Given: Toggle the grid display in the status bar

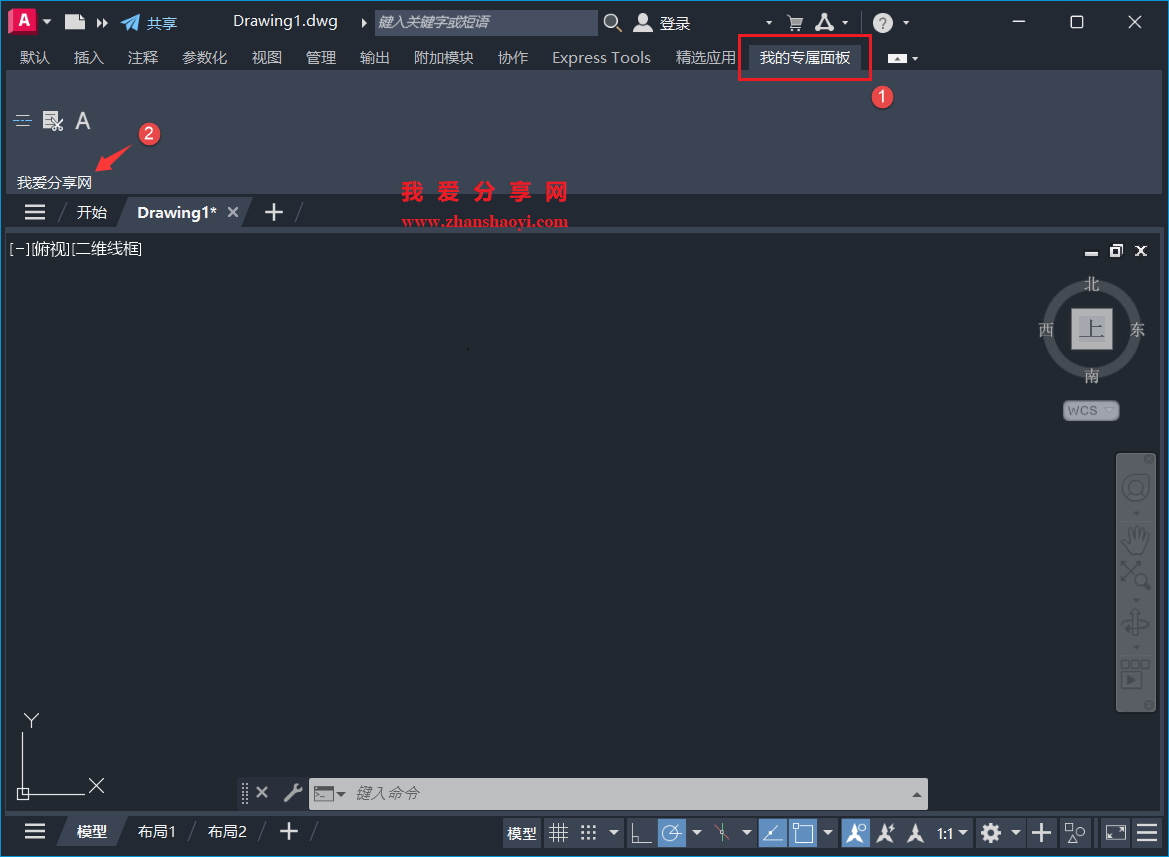Looking at the screenshot, I should pos(558,832).
